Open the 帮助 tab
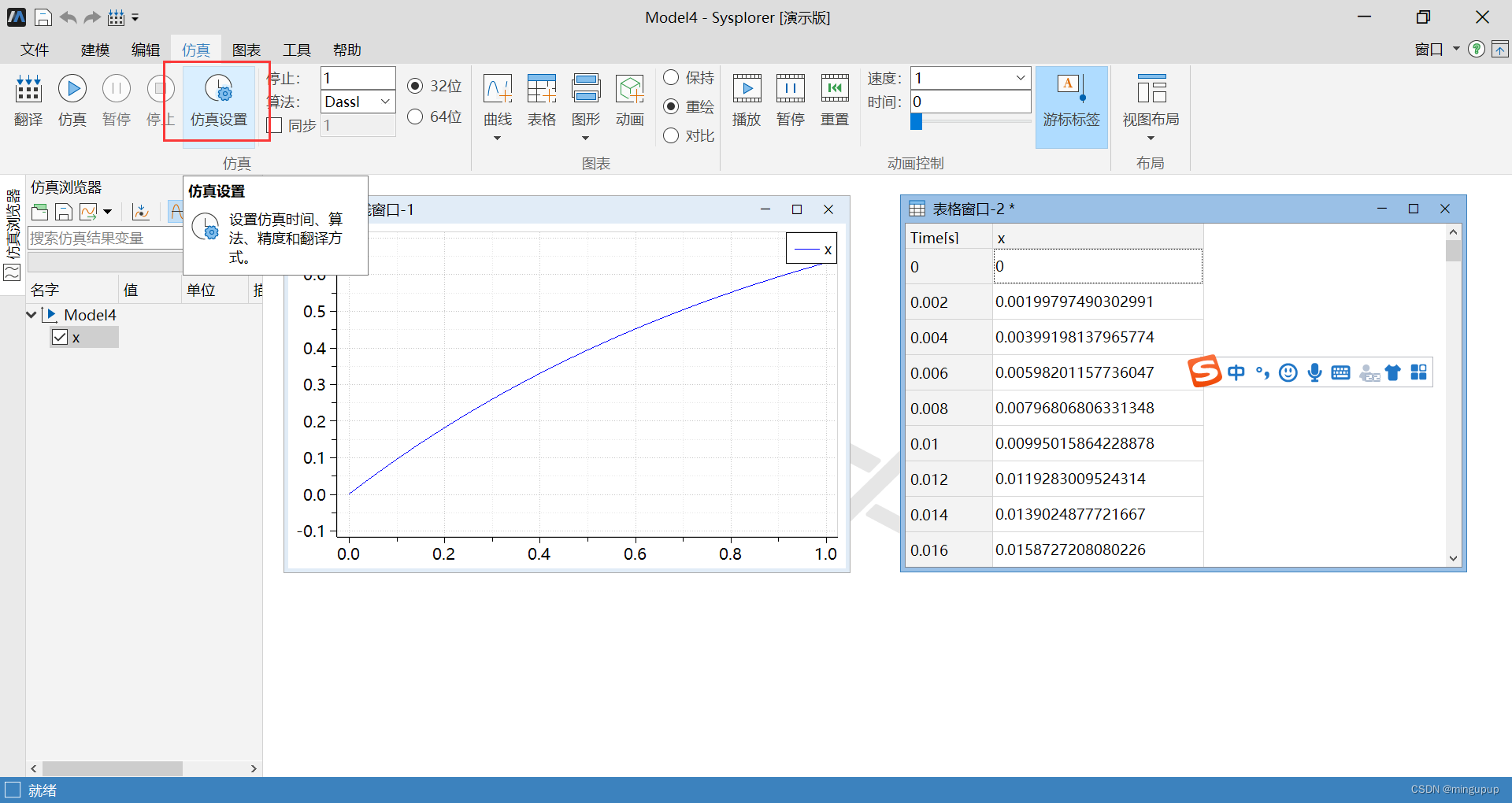Viewport: 1512px width, 803px height. (347, 50)
